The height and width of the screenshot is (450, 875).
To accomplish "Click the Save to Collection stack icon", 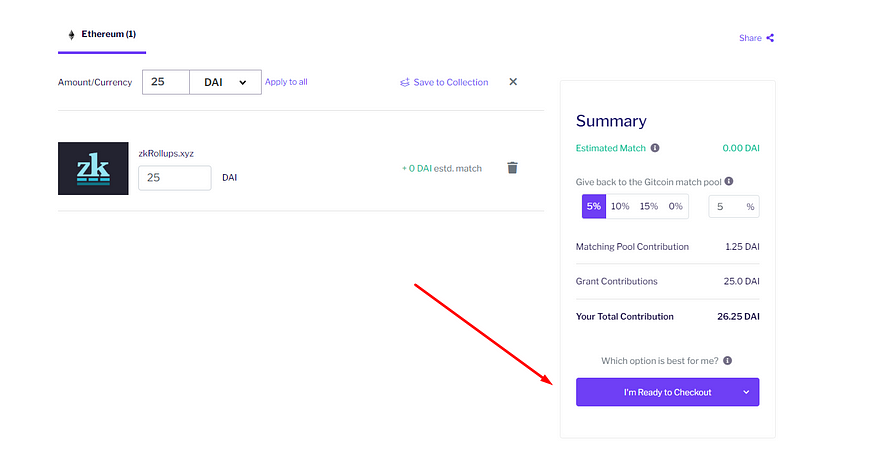I will coord(405,83).
